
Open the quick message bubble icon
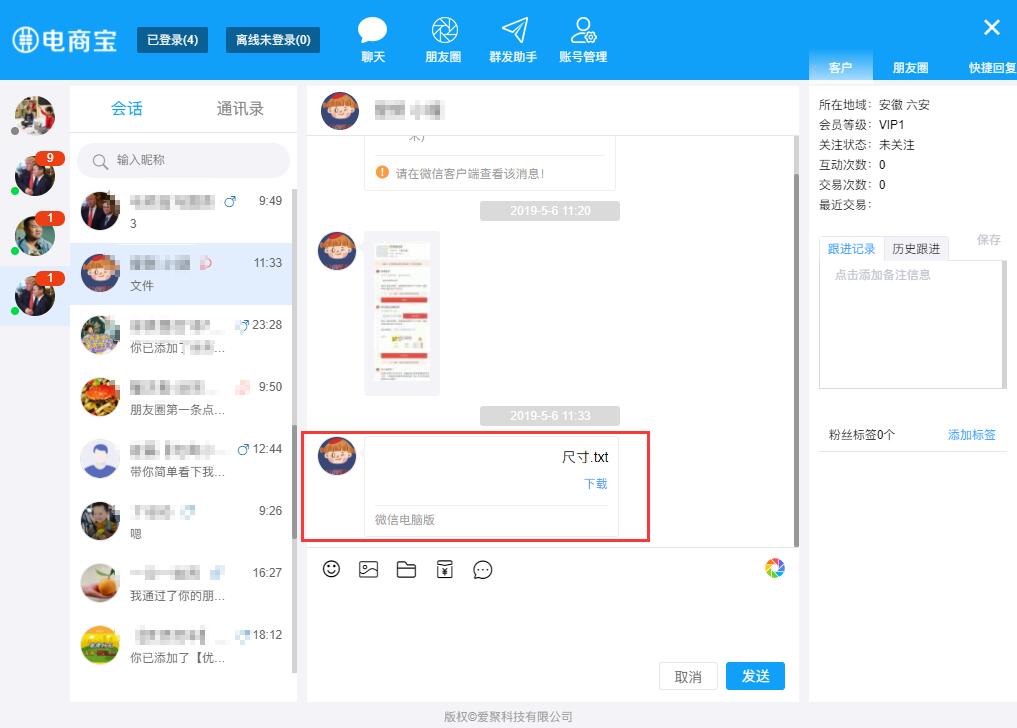[x=483, y=569]
